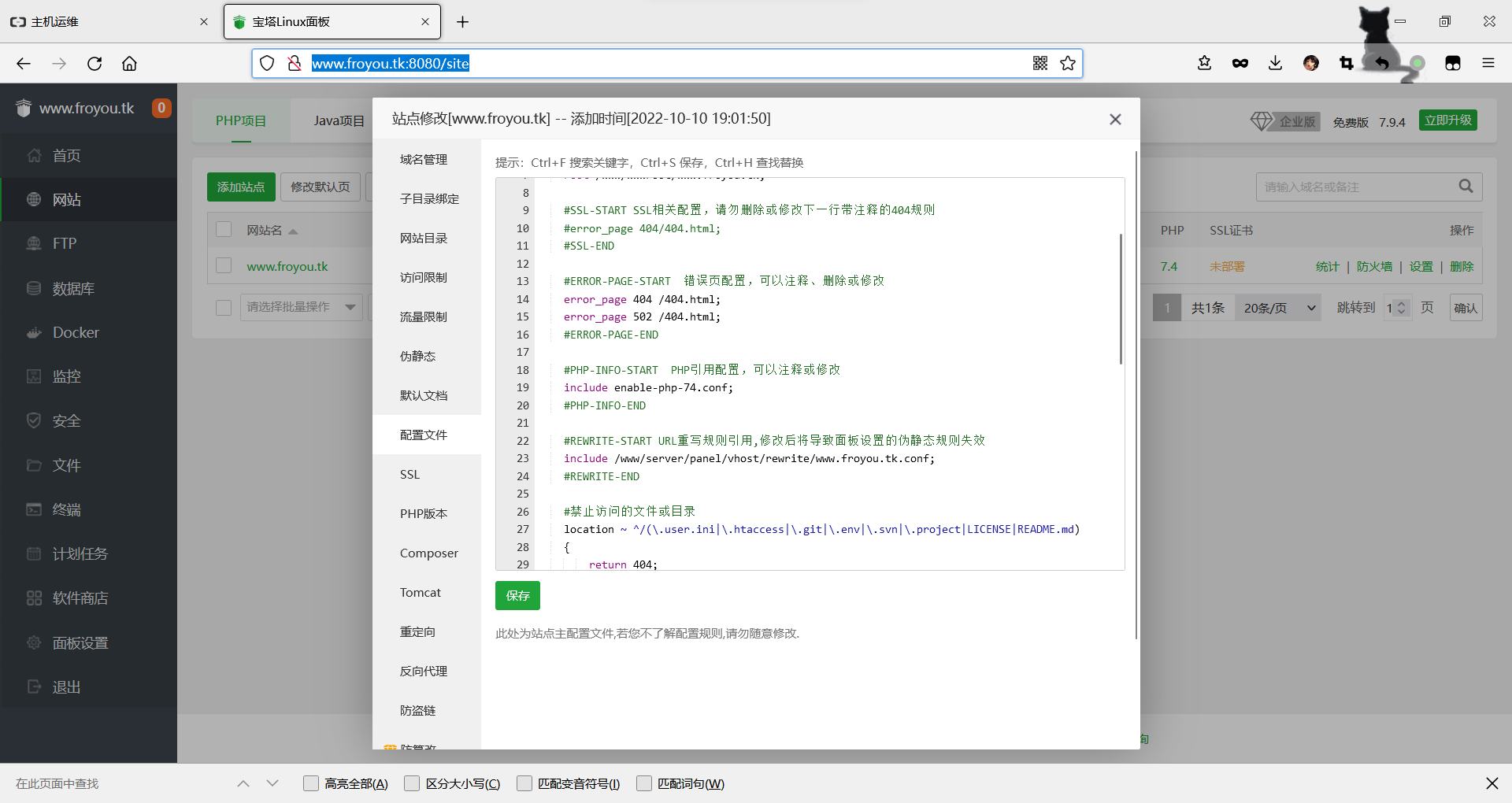Image resolution: width=1512 pixels, height=803 pixels.
Task: Click search magnifier in site list
Action: pos(1466,187)
